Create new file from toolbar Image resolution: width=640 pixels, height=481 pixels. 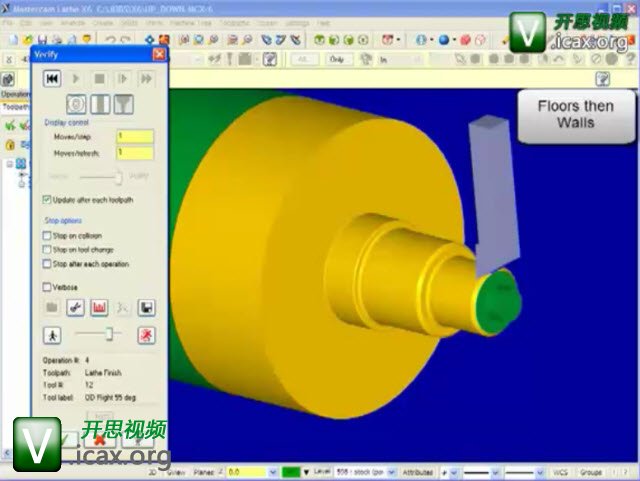(x=13, y=40)
